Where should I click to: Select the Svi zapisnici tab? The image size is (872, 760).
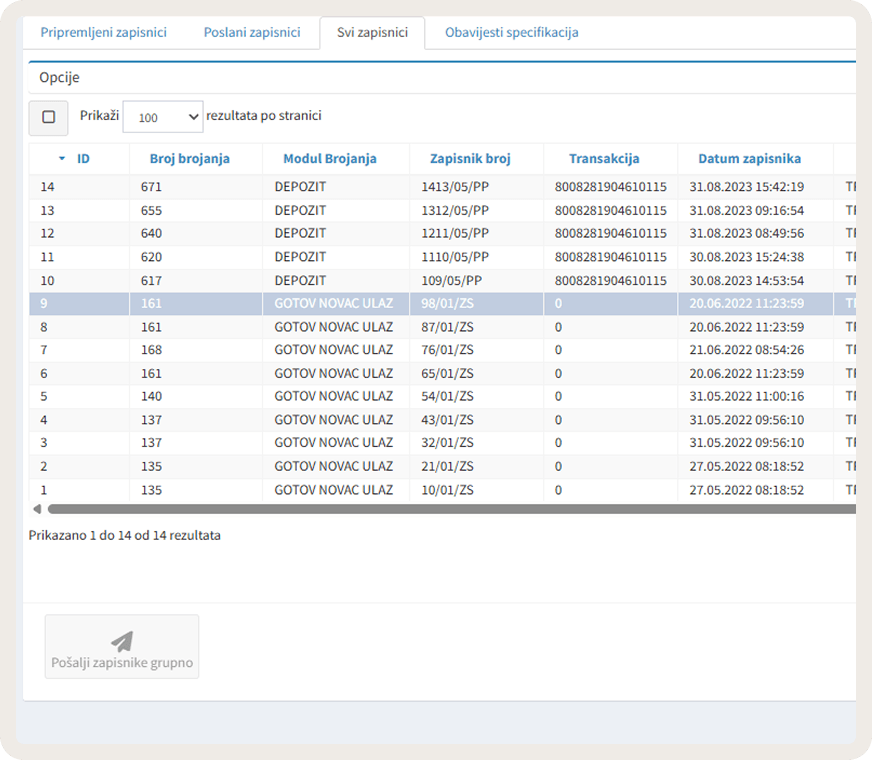(x=372, y=32)
